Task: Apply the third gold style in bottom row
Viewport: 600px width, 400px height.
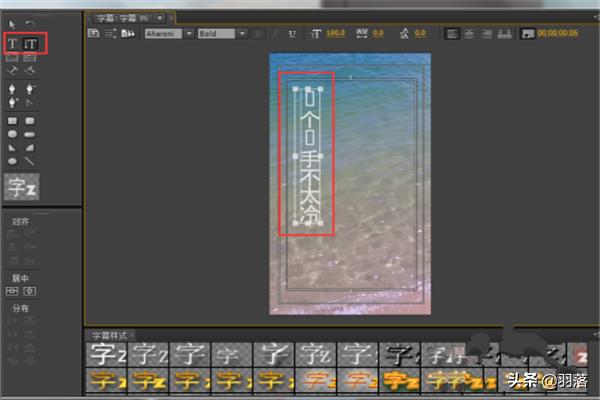Action: tap(190, 380)
